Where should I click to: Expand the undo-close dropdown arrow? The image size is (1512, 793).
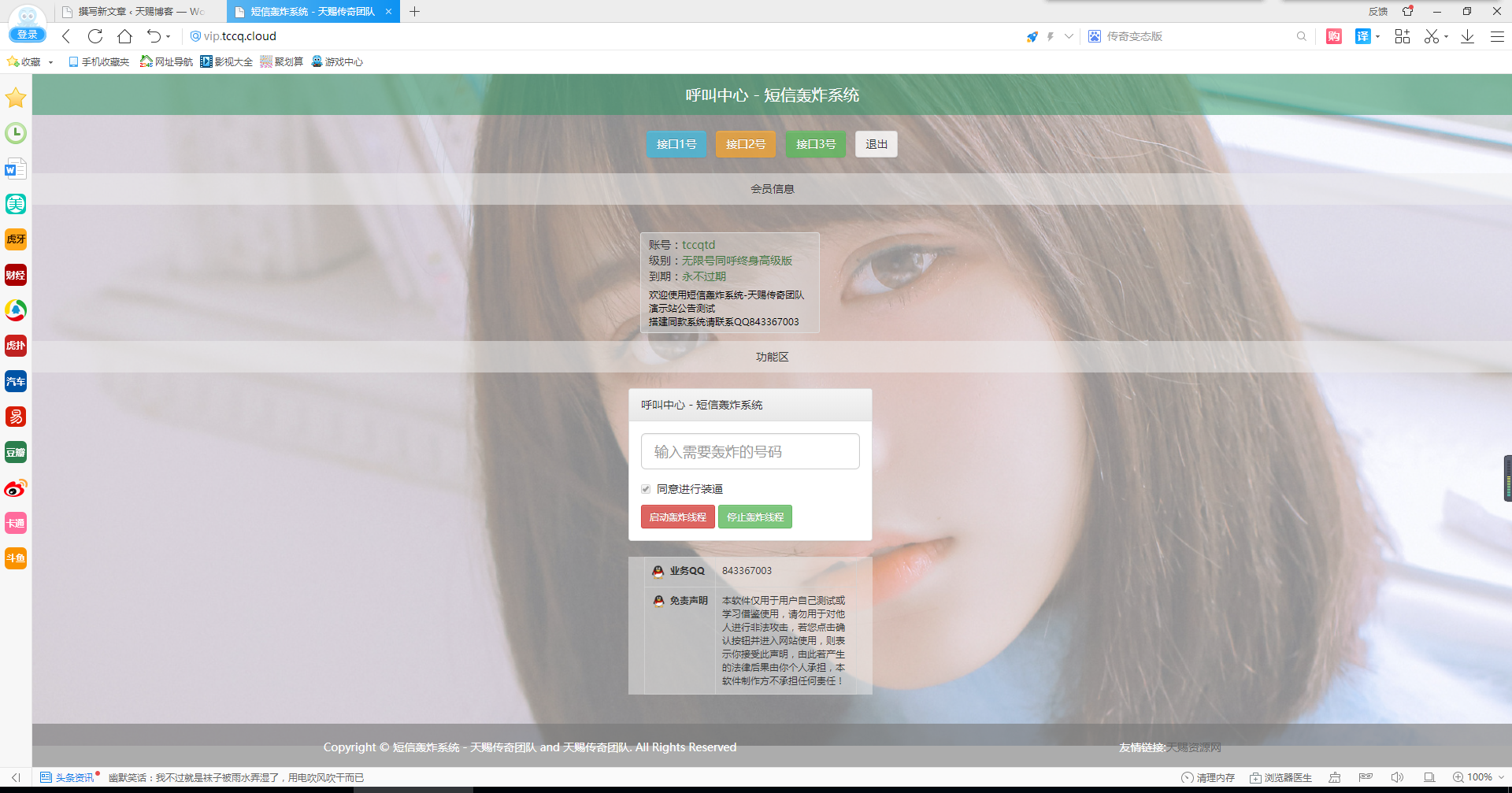[168, 36]
